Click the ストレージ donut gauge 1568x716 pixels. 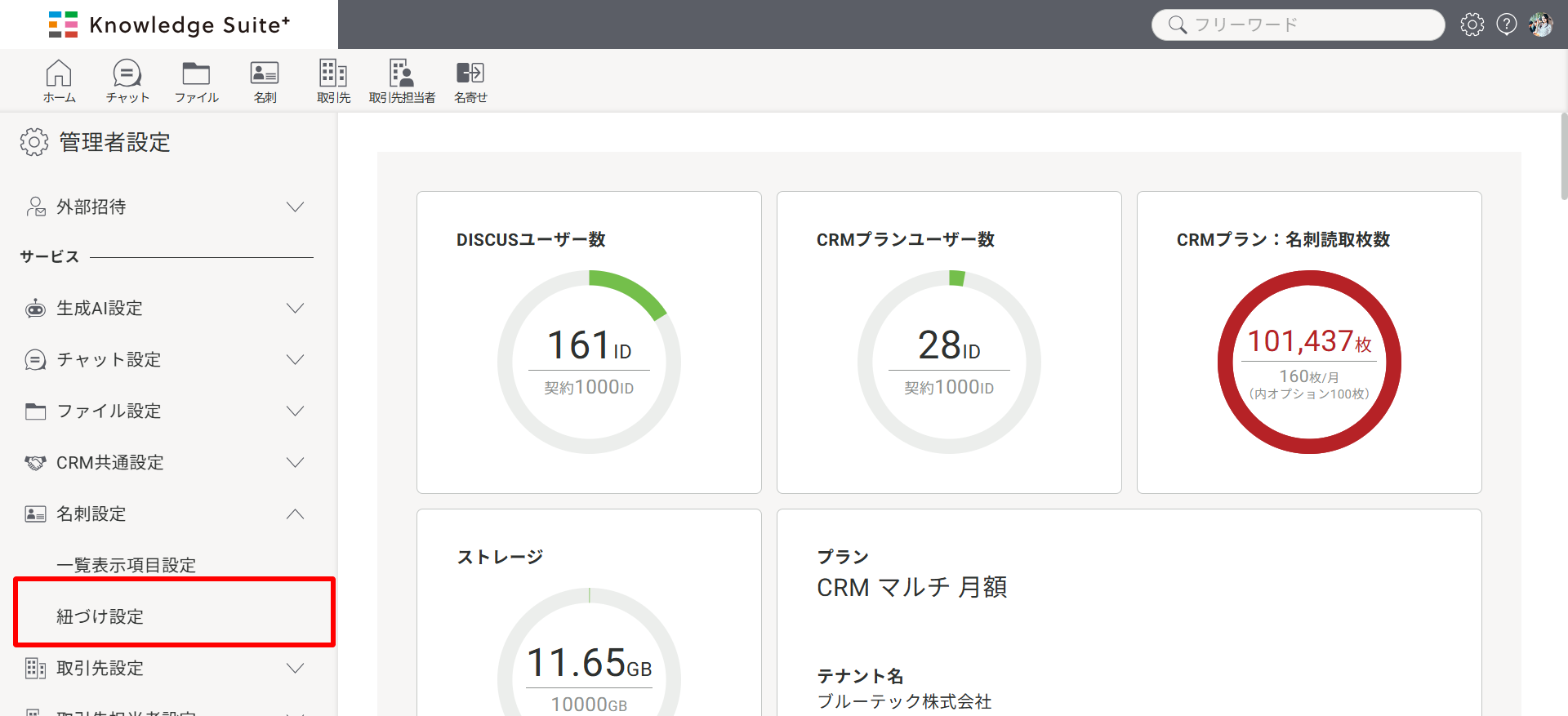tap(589, 652)
